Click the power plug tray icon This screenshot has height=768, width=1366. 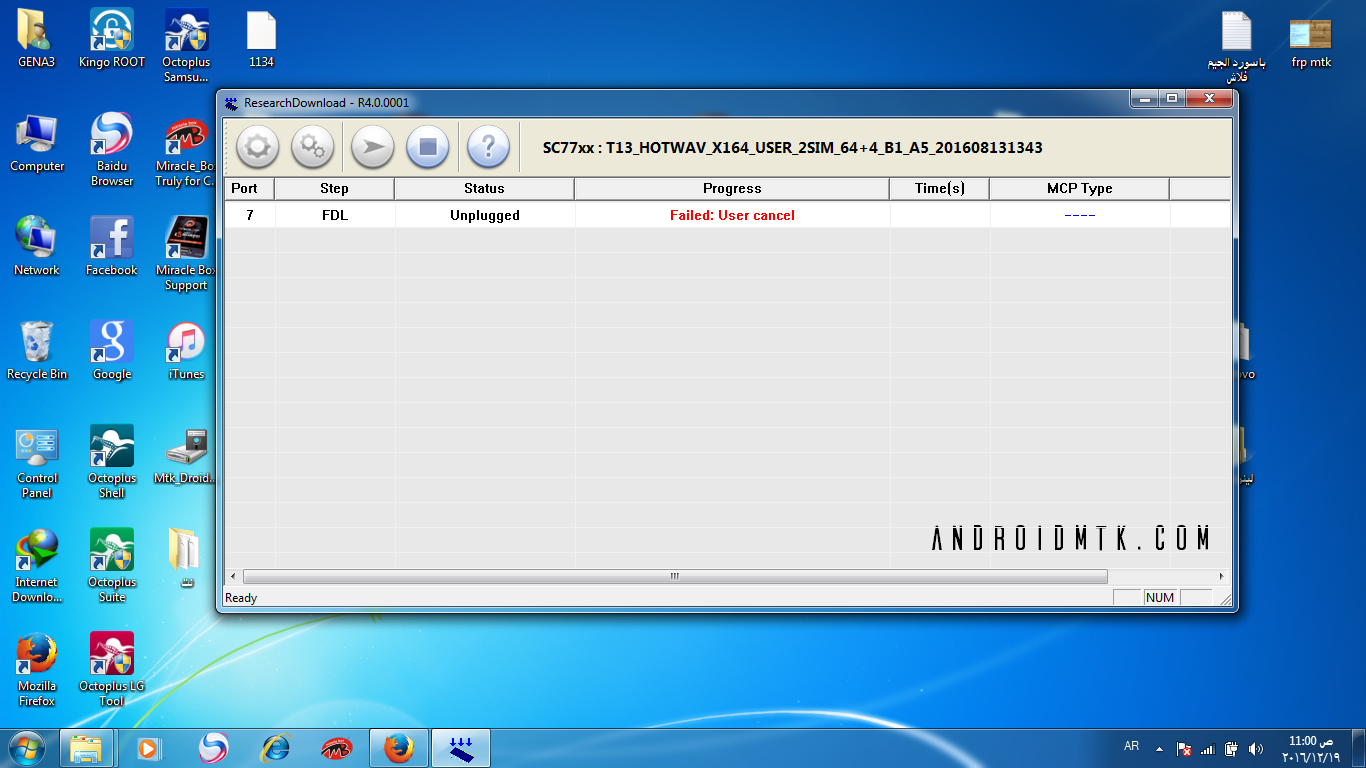coord(1232,748)
